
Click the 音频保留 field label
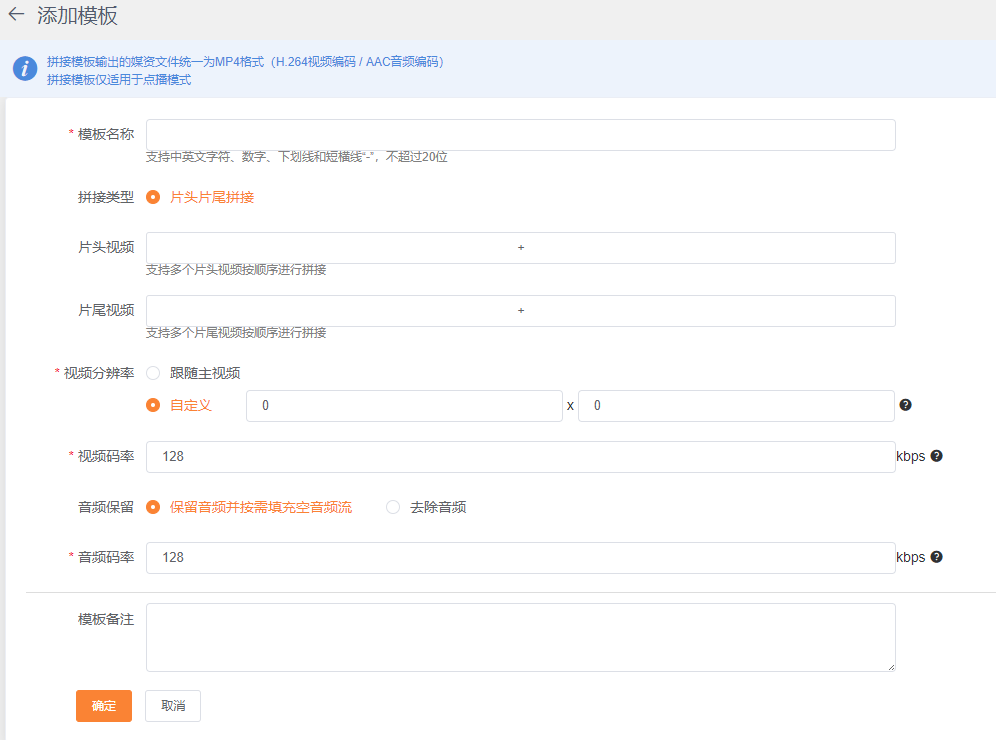click(x=106, y=507)
